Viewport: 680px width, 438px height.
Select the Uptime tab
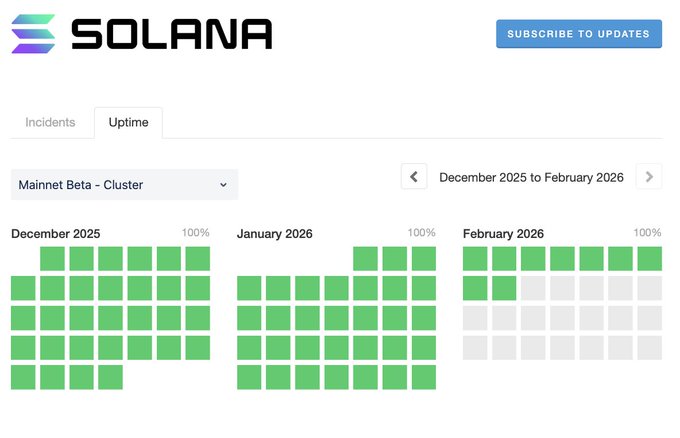coord(128,122)
